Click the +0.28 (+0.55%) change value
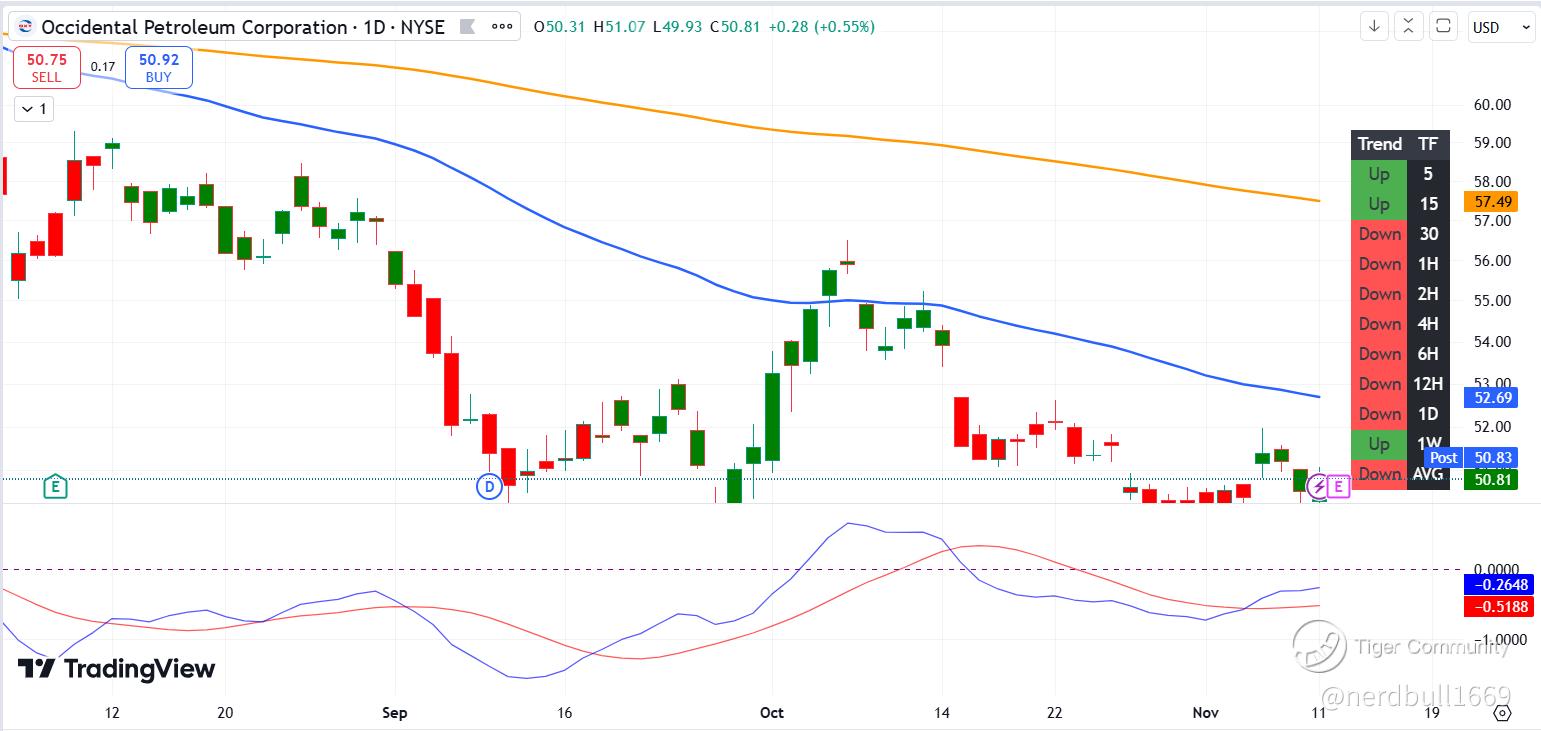This screenshot has height=731, width=1541. click(x=821, y=27)
